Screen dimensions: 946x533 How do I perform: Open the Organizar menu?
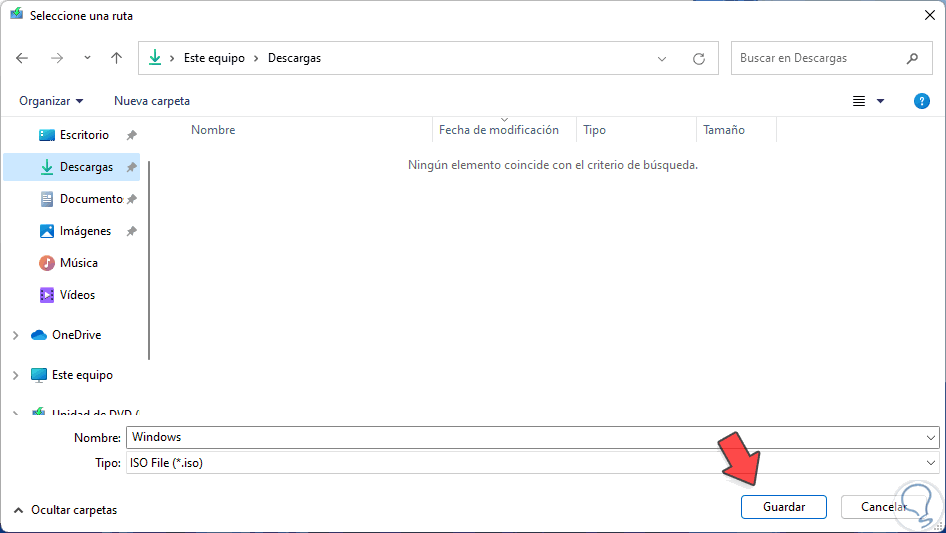(x=51, y=101)
